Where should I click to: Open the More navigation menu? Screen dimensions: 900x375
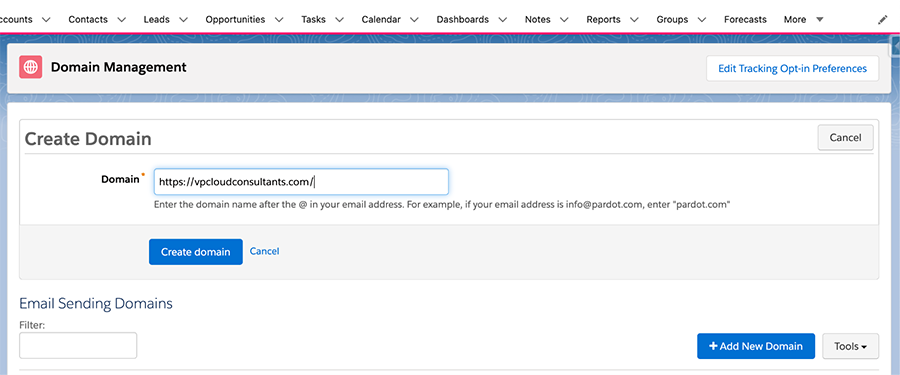(x=804, y=20)
